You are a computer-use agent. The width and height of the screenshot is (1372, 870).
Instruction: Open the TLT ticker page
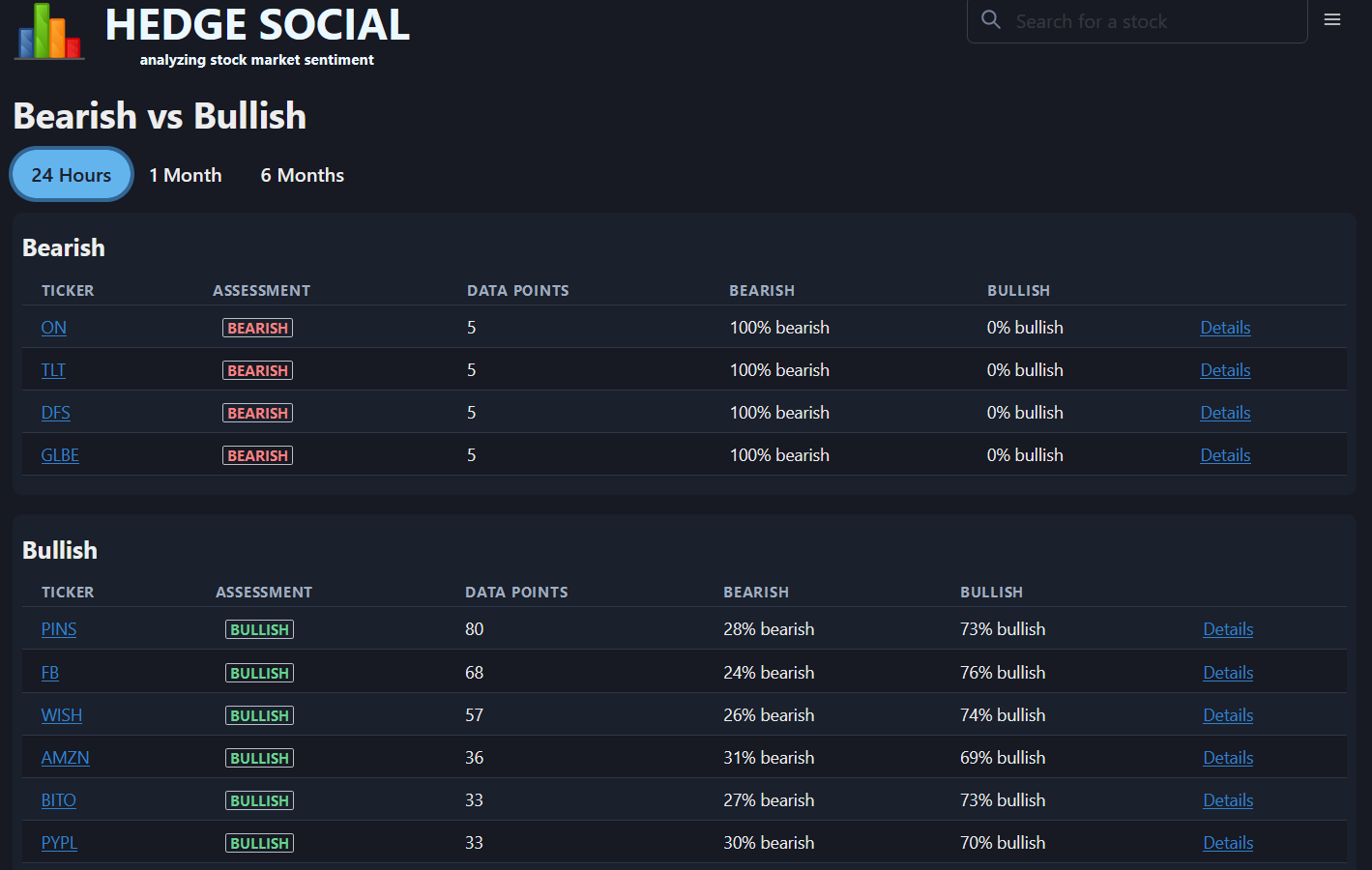point(53,369)
